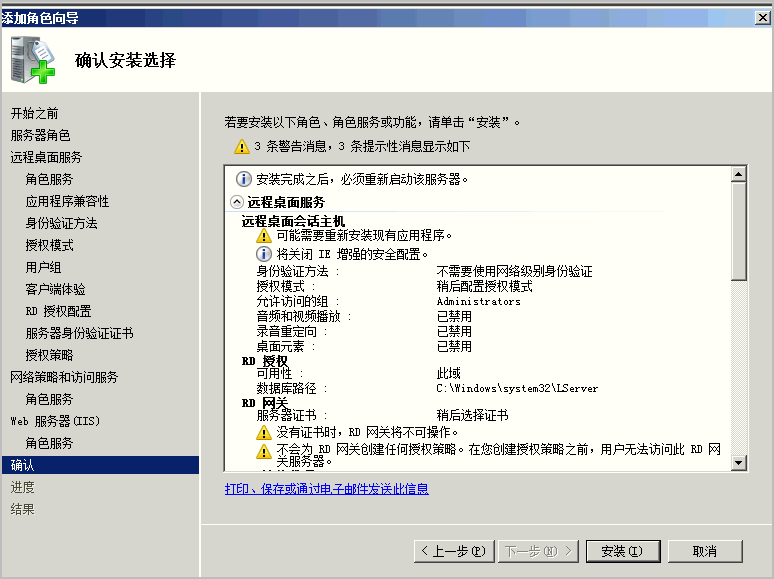Open 打印、保存或通过电子邮件发送此信息 link
Screen dimensions: 774x579
(327, 489)
